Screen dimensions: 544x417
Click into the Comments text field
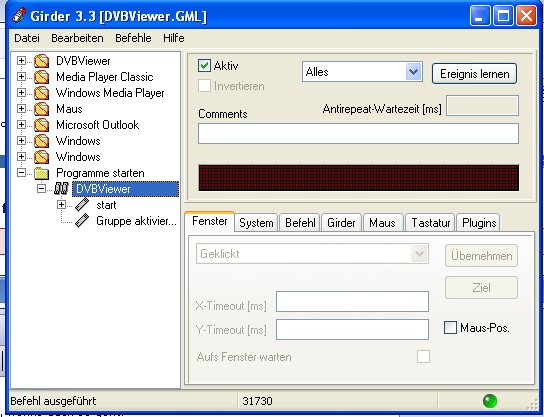tap(358, 134)
